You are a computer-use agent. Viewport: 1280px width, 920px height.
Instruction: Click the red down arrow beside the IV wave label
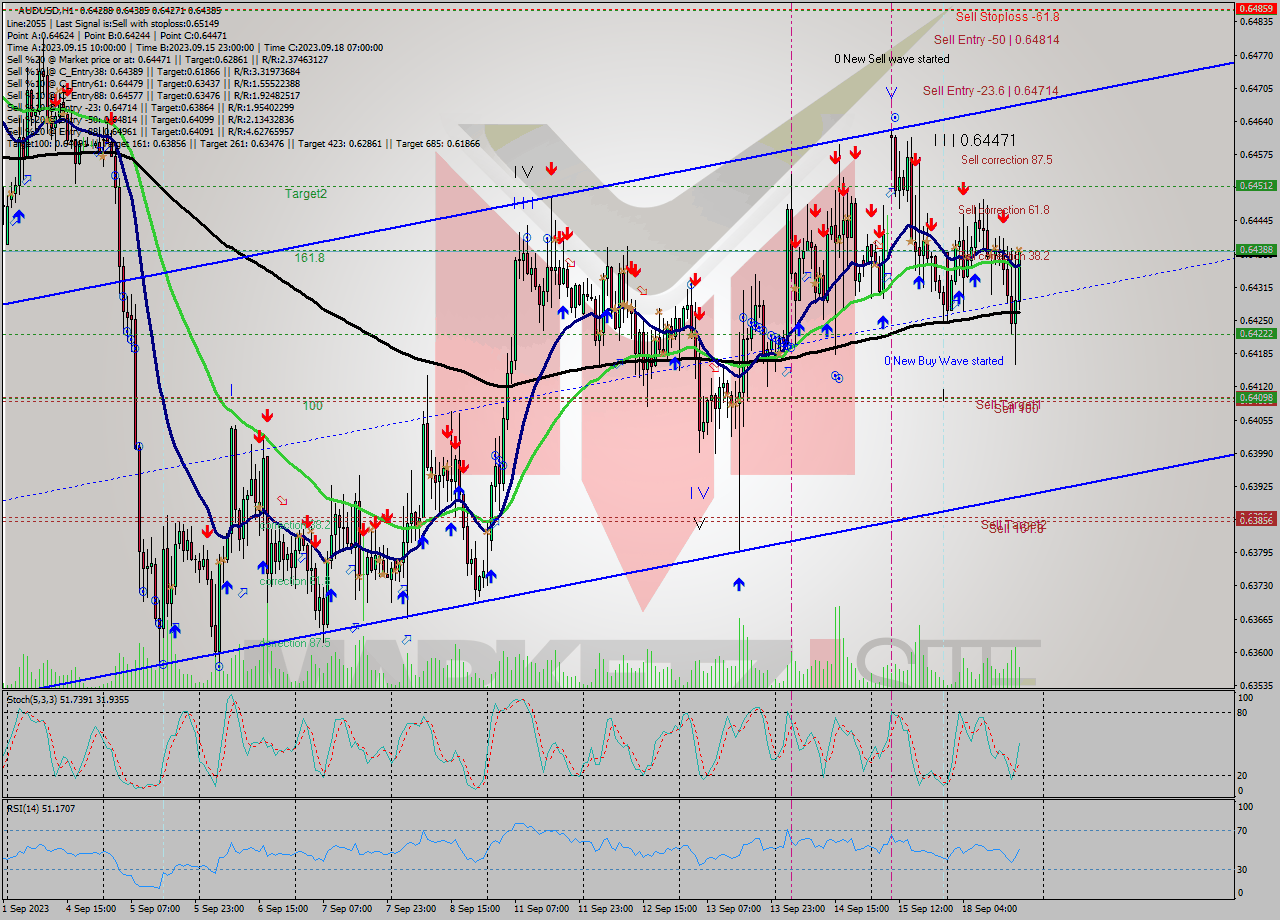tap(550, 170)
